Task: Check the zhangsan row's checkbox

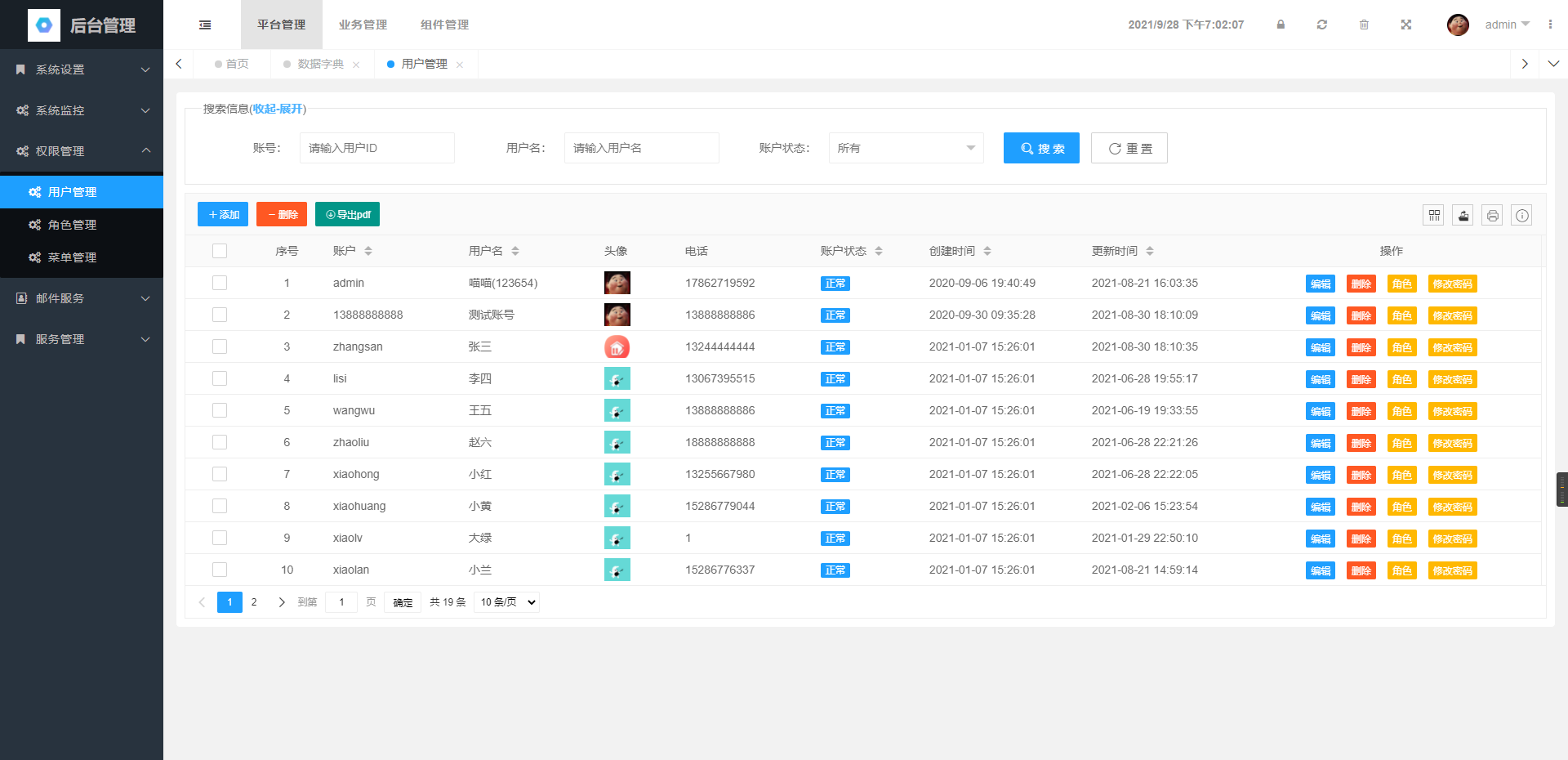Action: coord(220,346)
